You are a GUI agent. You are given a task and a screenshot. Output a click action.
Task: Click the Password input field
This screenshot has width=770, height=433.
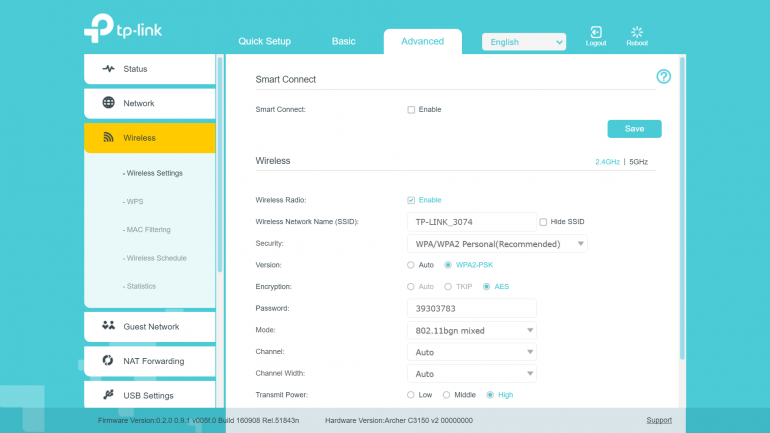click(x=471, y=308)
